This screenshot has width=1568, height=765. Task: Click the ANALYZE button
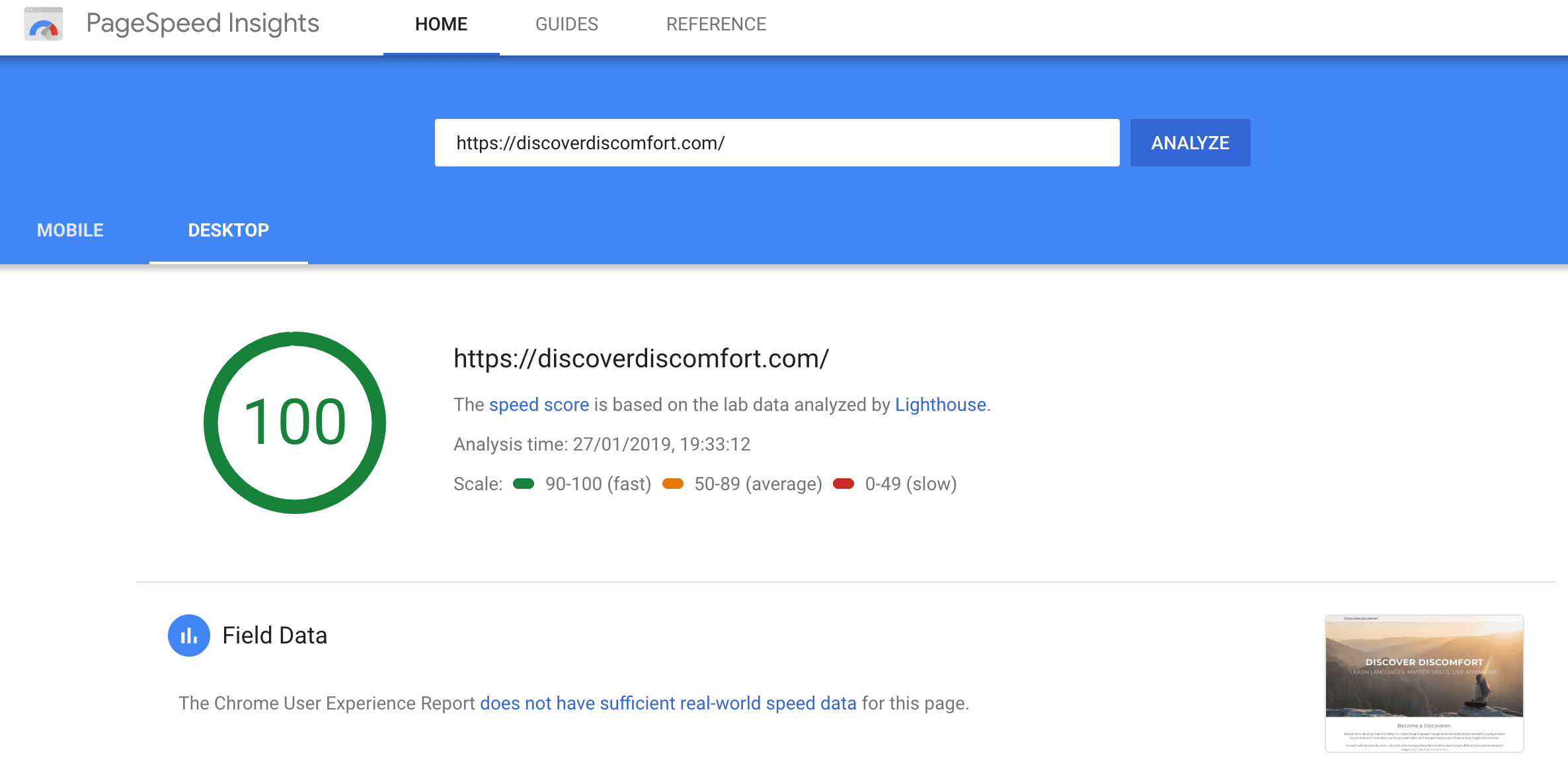point(1190,143)
